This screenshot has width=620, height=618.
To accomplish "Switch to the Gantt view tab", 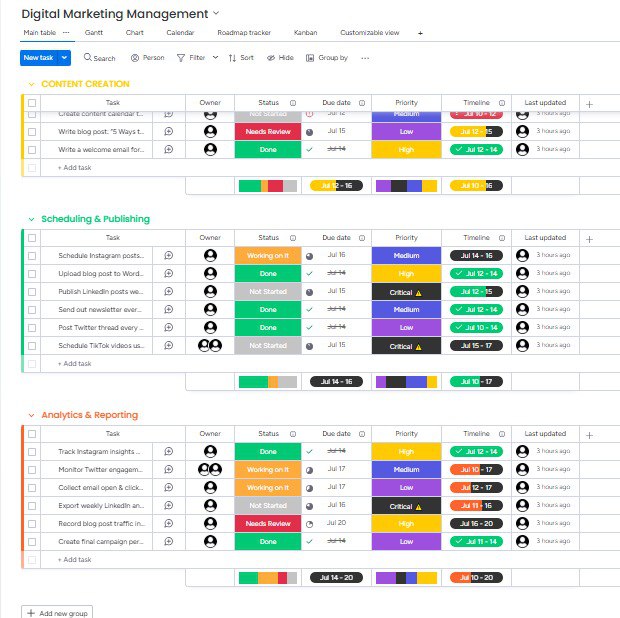I will (x=94, y=32).
